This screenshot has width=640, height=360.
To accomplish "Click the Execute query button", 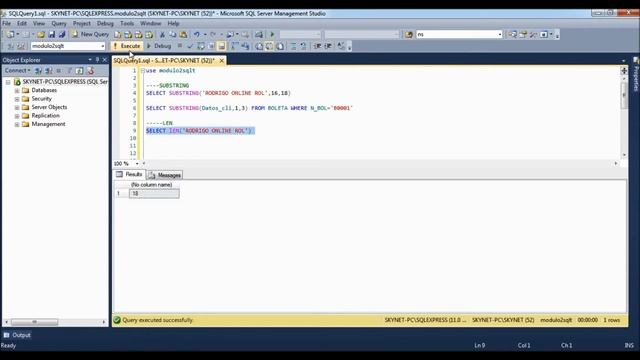I will (x=127, y=46).
